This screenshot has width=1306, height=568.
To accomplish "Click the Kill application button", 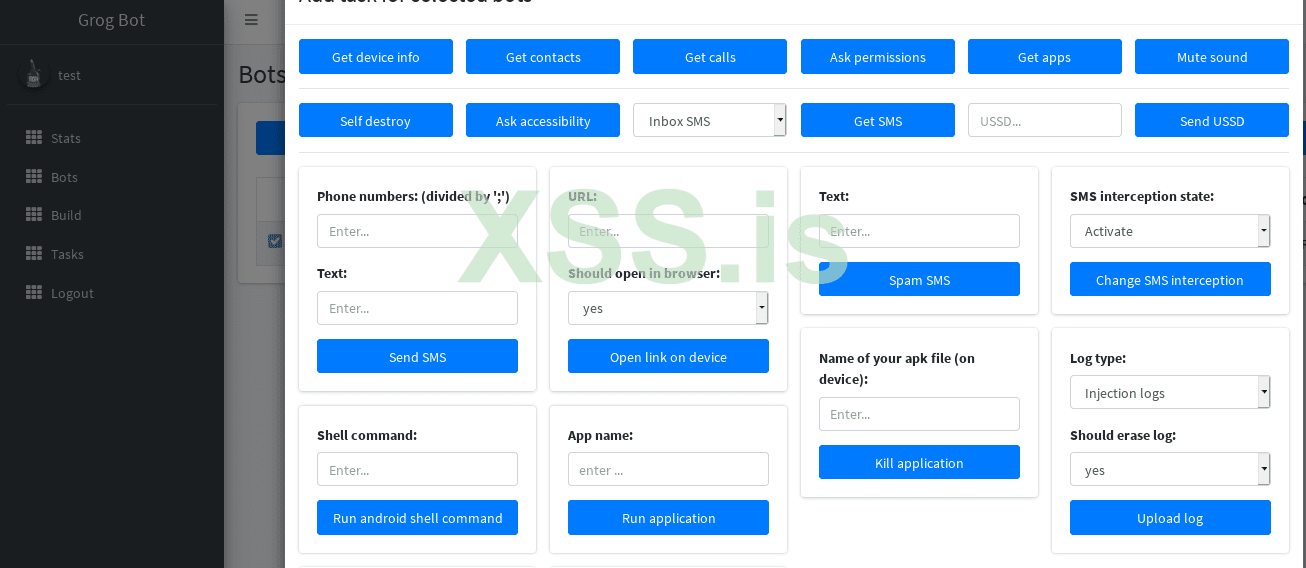I will [x=919, y=462].
